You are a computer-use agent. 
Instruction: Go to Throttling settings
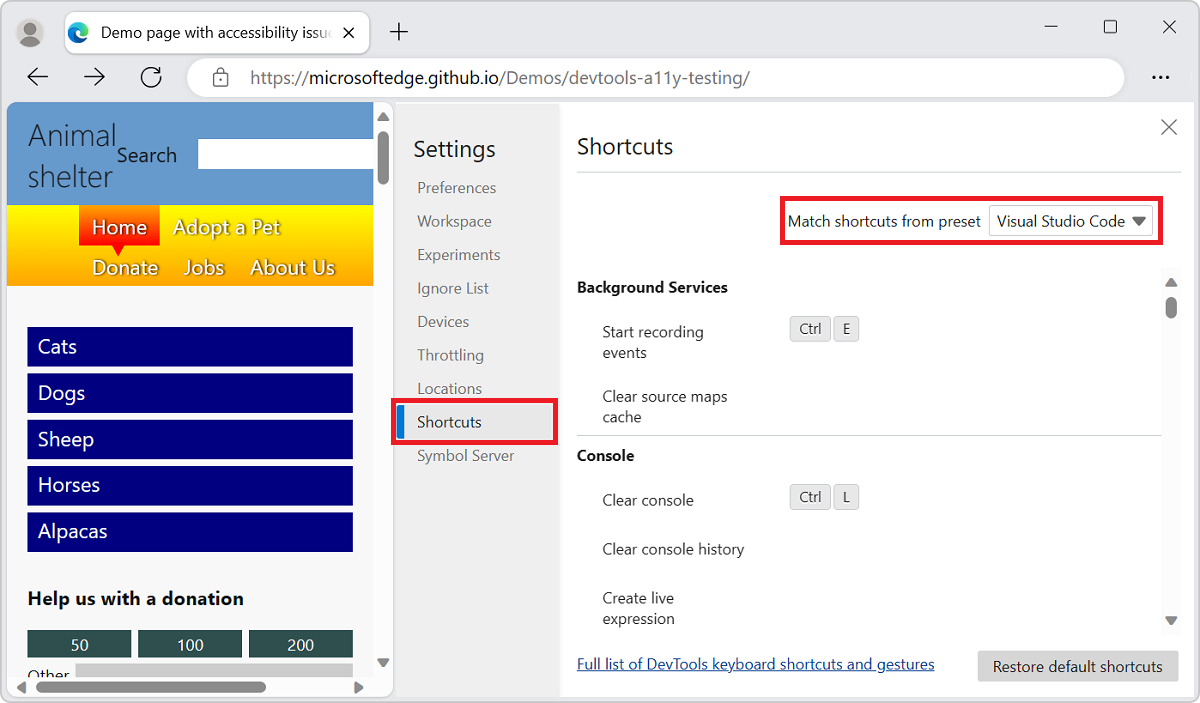coord(450,355)
